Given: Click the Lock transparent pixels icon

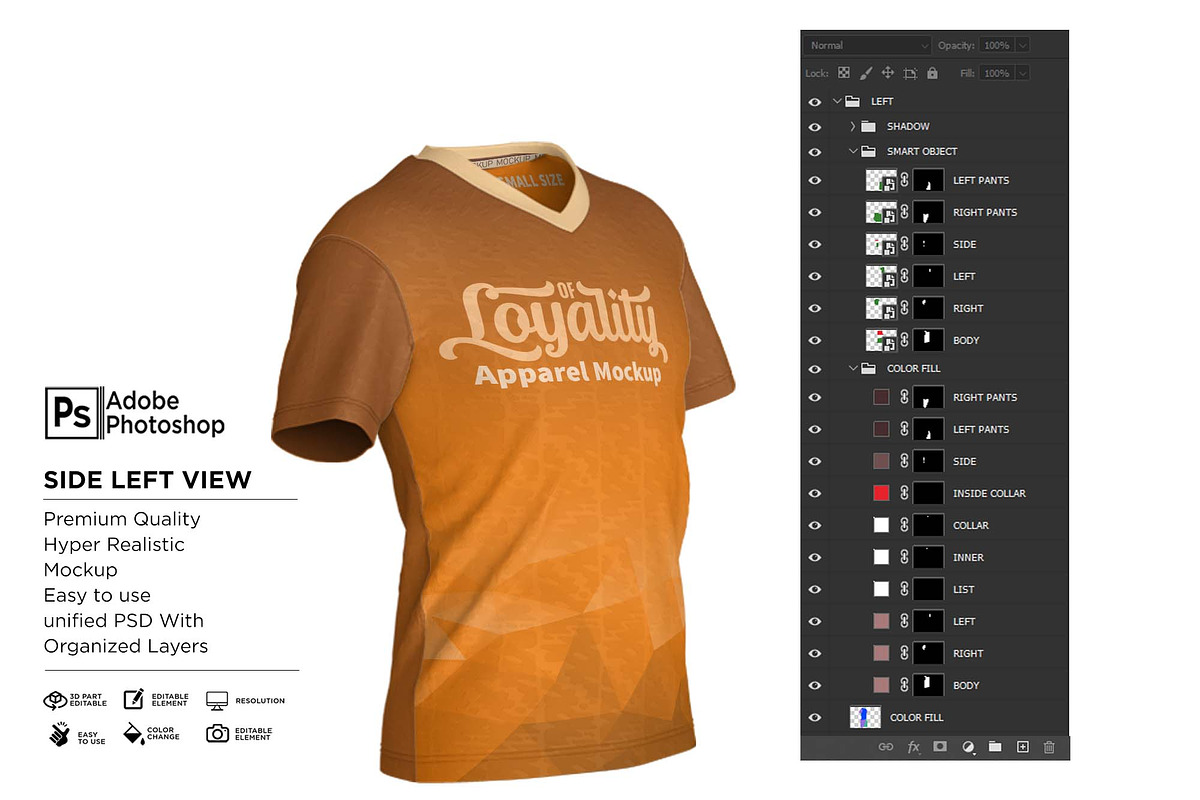Looking at the screenshot, I should coord(844,73).
